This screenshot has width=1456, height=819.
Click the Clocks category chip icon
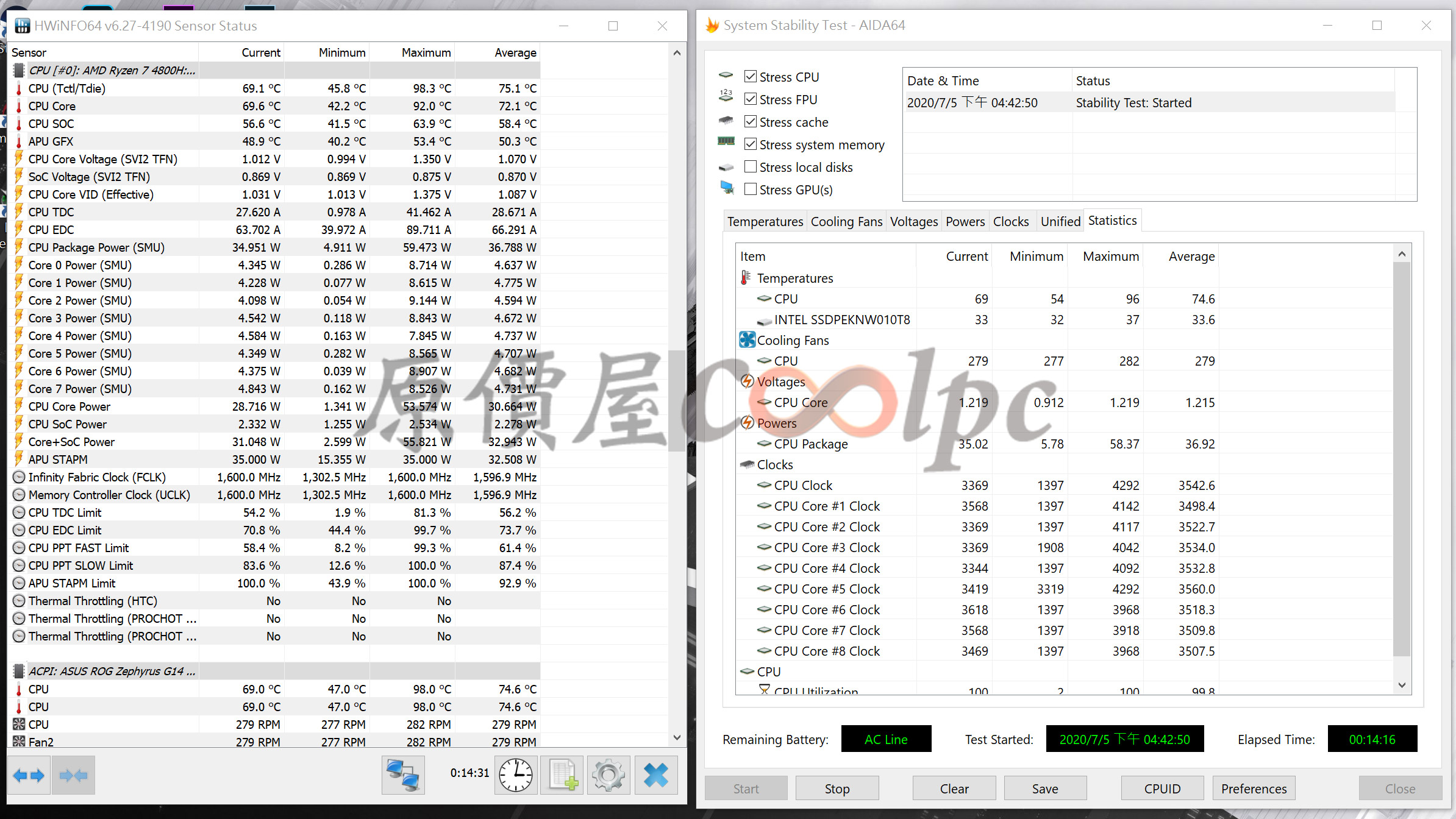coord(747,464)
